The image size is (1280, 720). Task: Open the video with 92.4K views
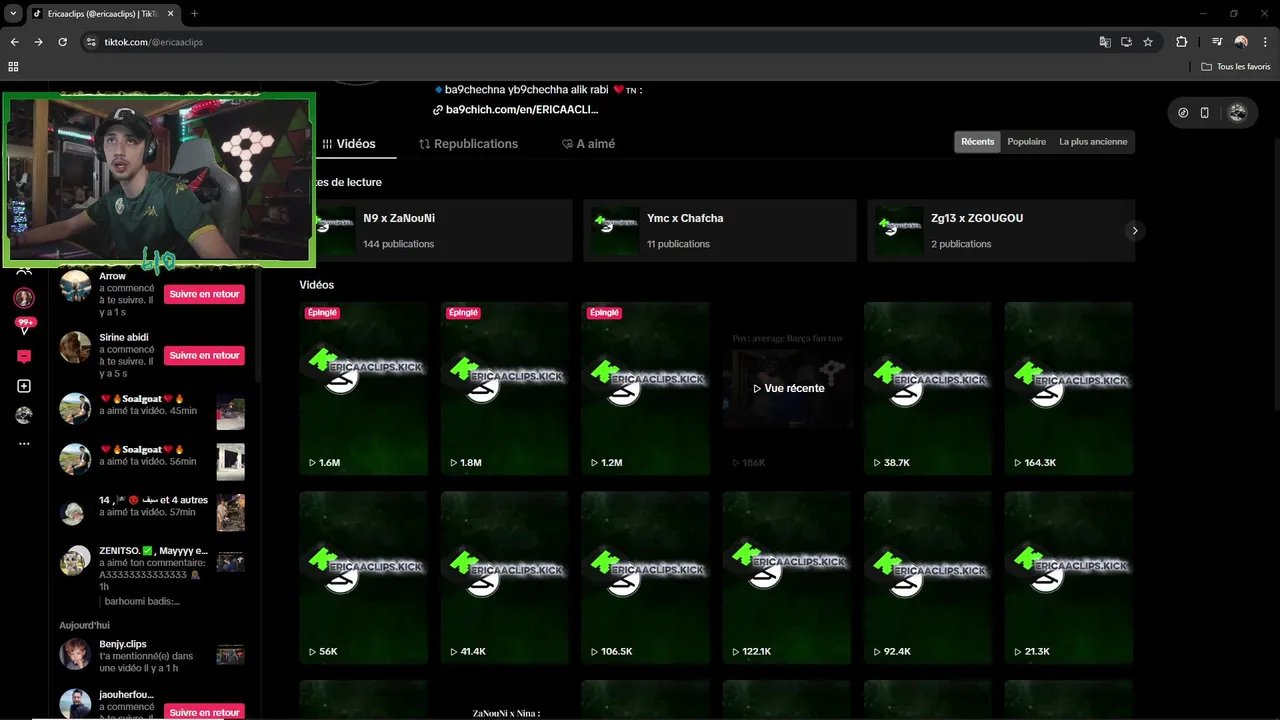[x=929, y=577]
